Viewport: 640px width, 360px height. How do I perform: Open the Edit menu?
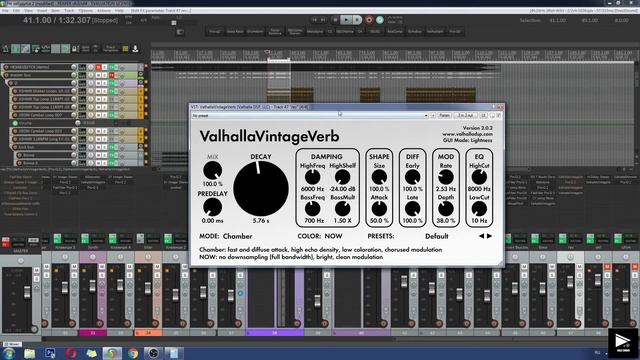(x=16, y=11)
